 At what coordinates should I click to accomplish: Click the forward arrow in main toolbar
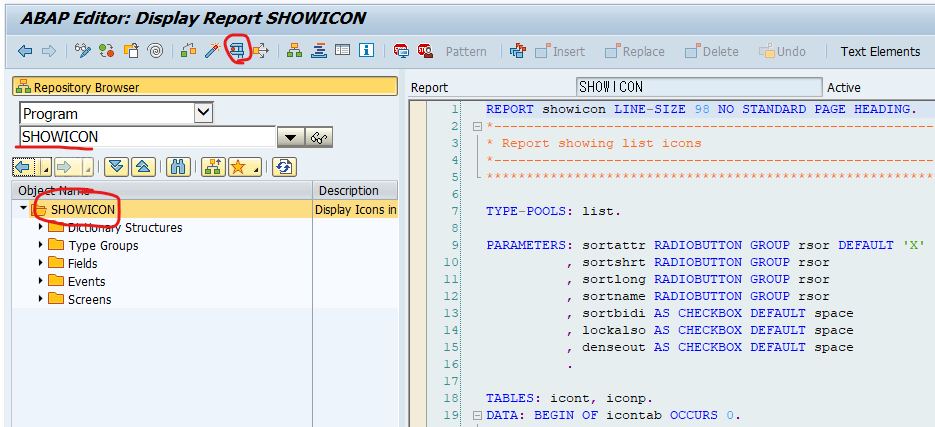pyautogui.click(x=49, y=51)
